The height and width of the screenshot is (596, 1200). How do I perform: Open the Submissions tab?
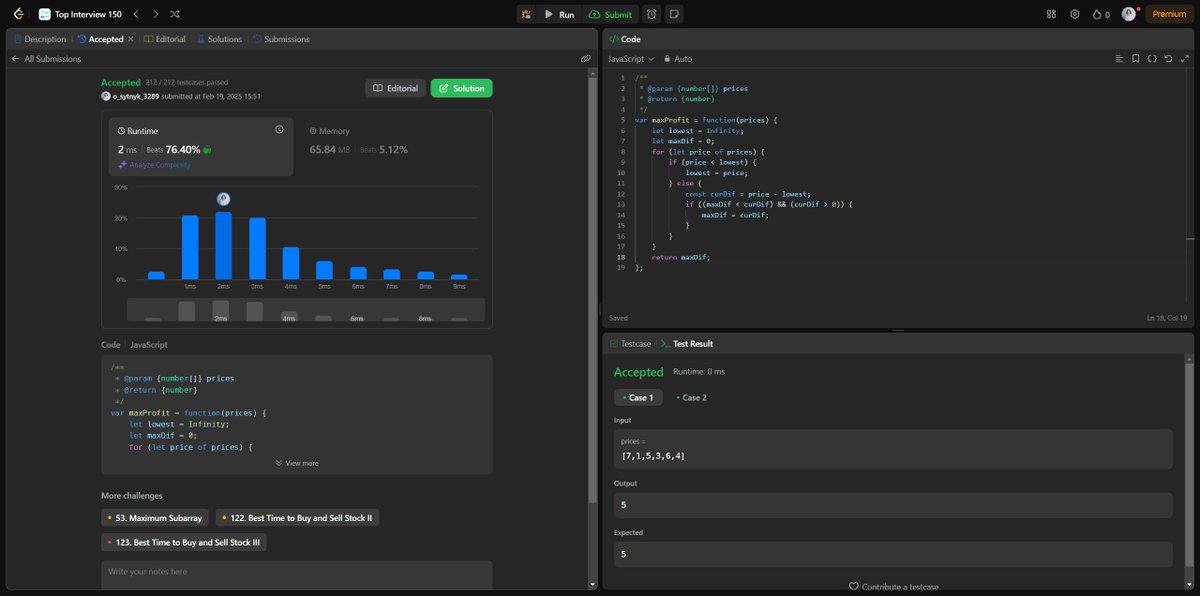281,39
